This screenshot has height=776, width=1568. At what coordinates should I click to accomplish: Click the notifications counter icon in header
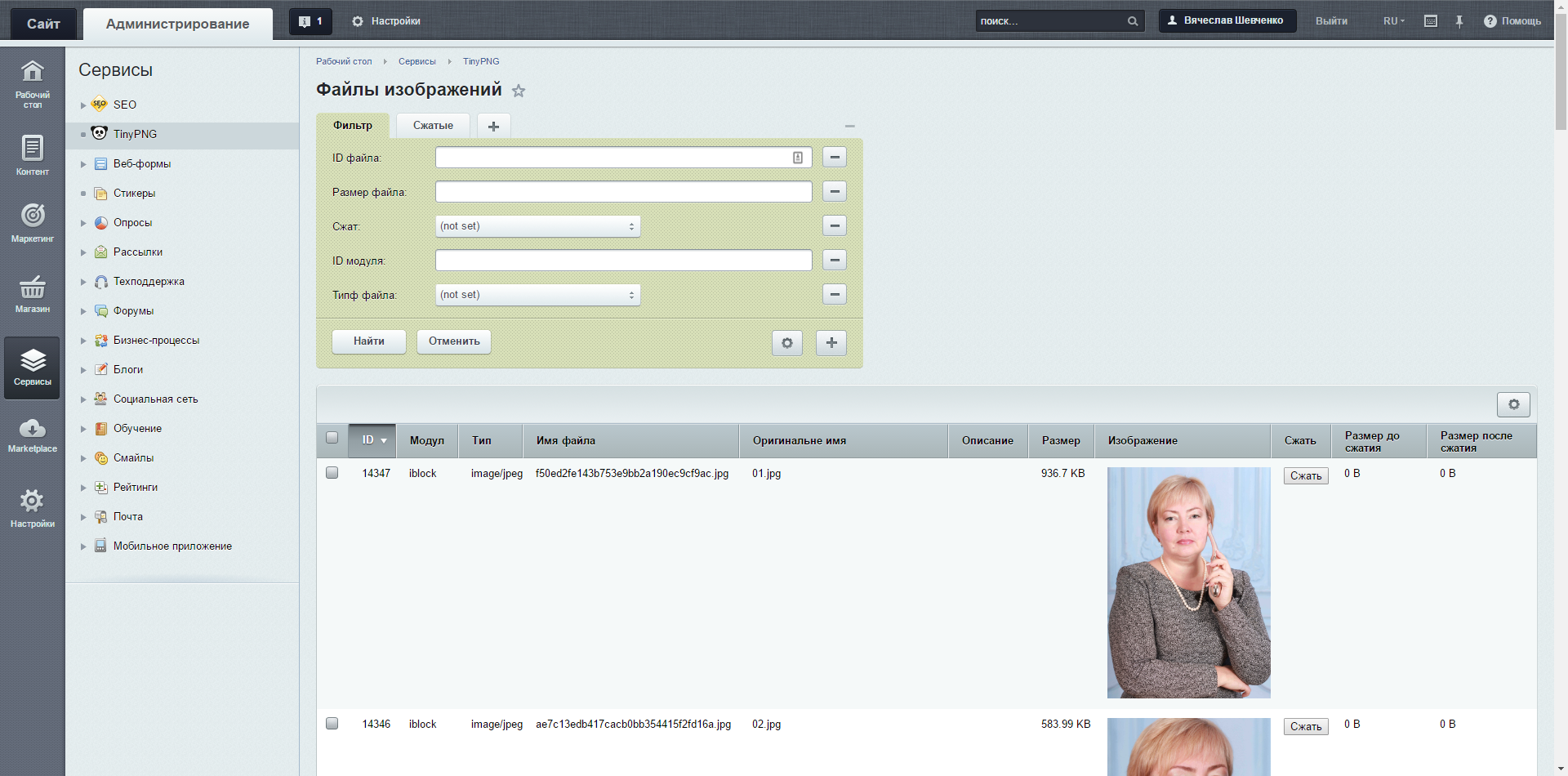click(310, 21)
